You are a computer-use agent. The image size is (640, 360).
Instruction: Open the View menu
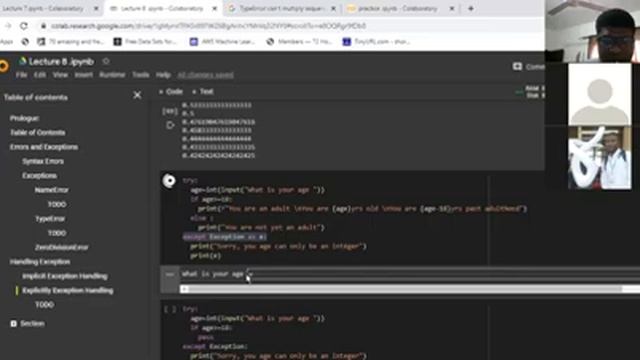tap(60, 75)
